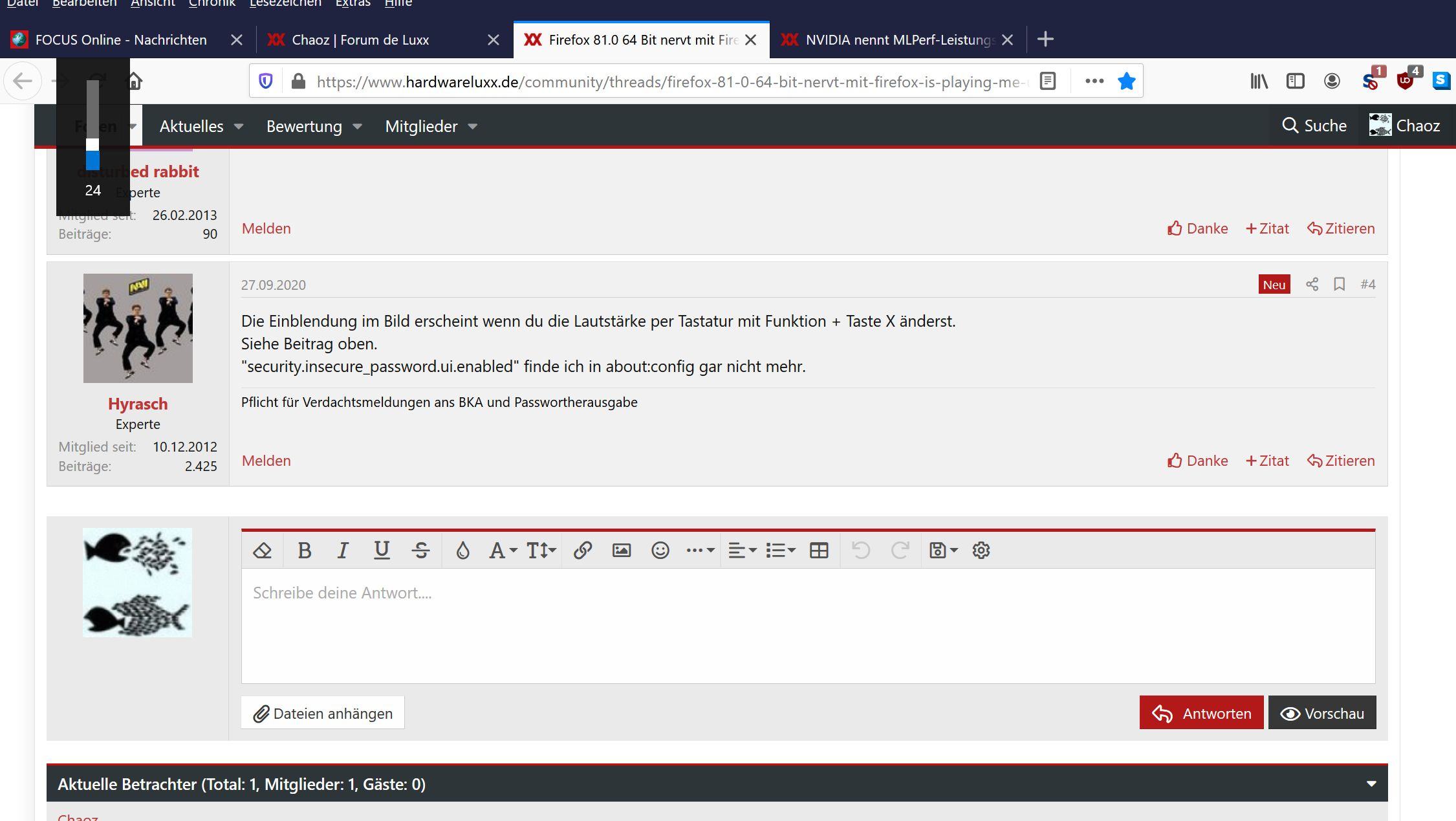Open the smiley emoji picker

[x=660, y=551]
